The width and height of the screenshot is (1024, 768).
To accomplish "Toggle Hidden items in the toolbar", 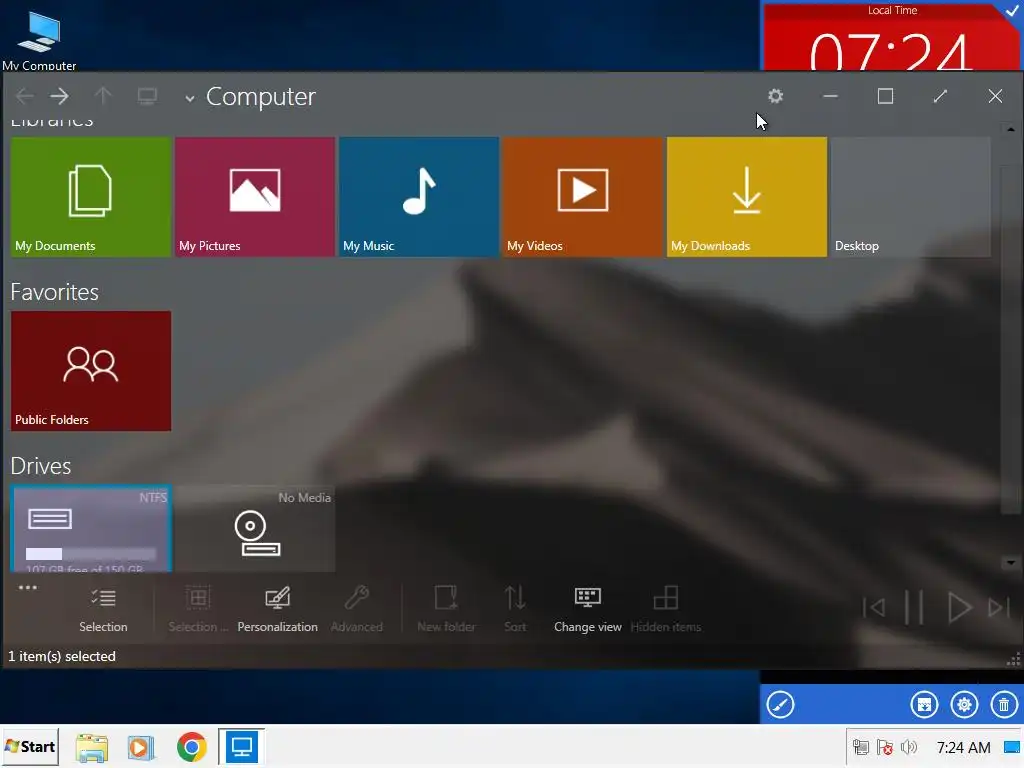I will point(665,609).
